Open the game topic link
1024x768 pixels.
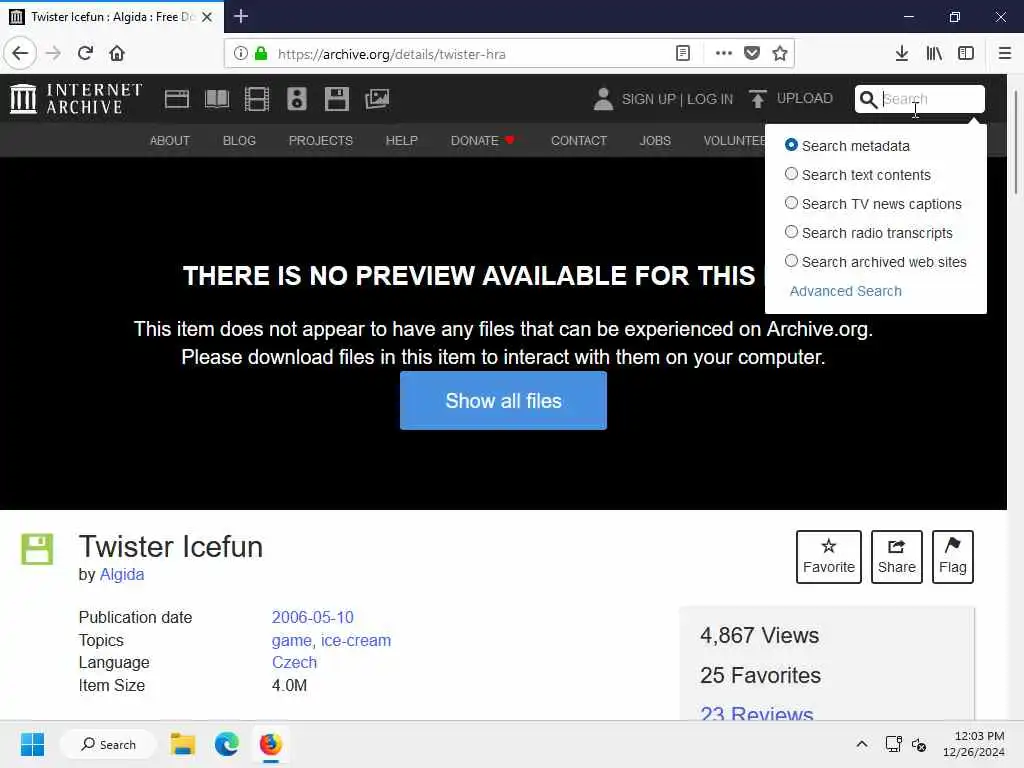(x=291, y=641)
